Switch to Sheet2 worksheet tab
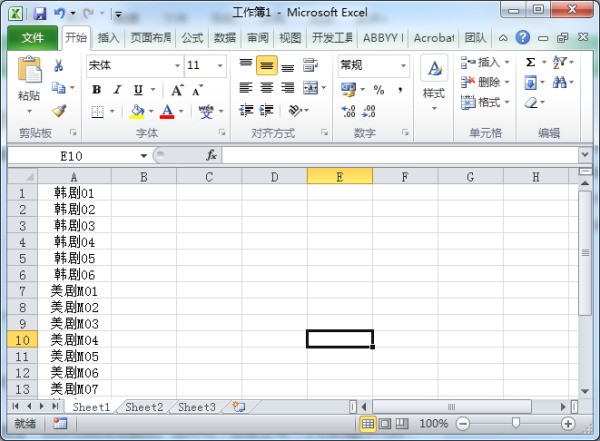Image resolution: width=600 pixels, height=441 pixels. coord(144,407)
